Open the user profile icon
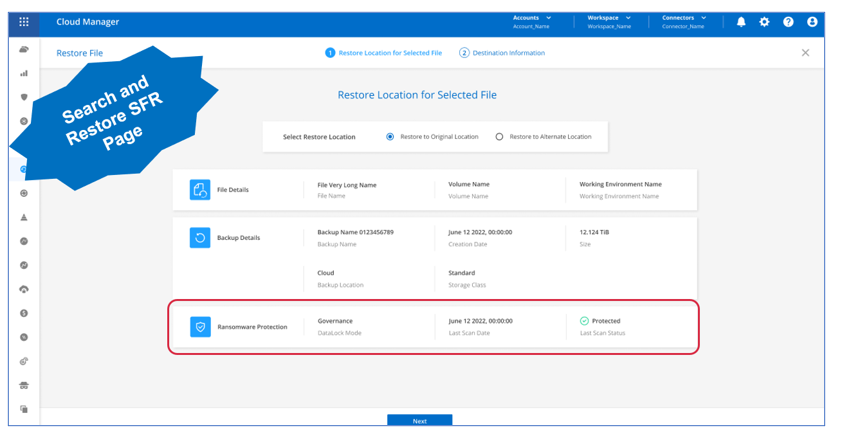843x448 pixels. tap(812, 21)
